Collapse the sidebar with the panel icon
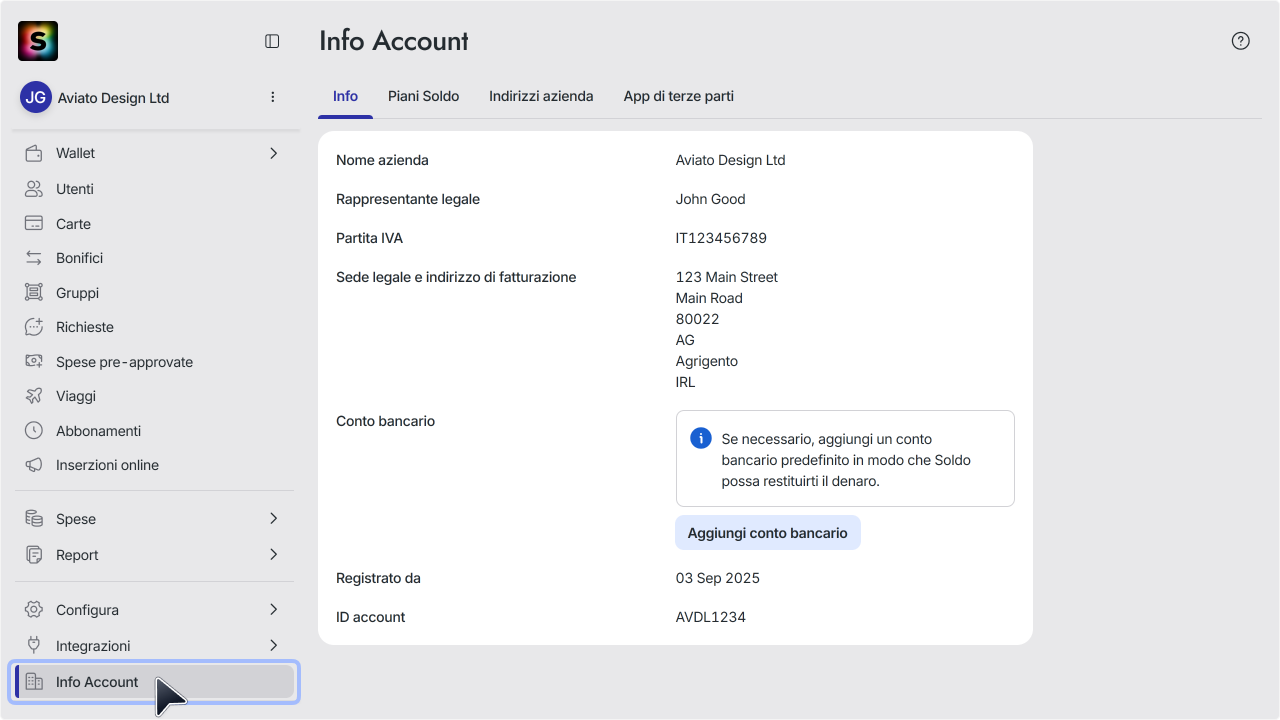Screen dimensions: 1280x720 coord(272,41)
